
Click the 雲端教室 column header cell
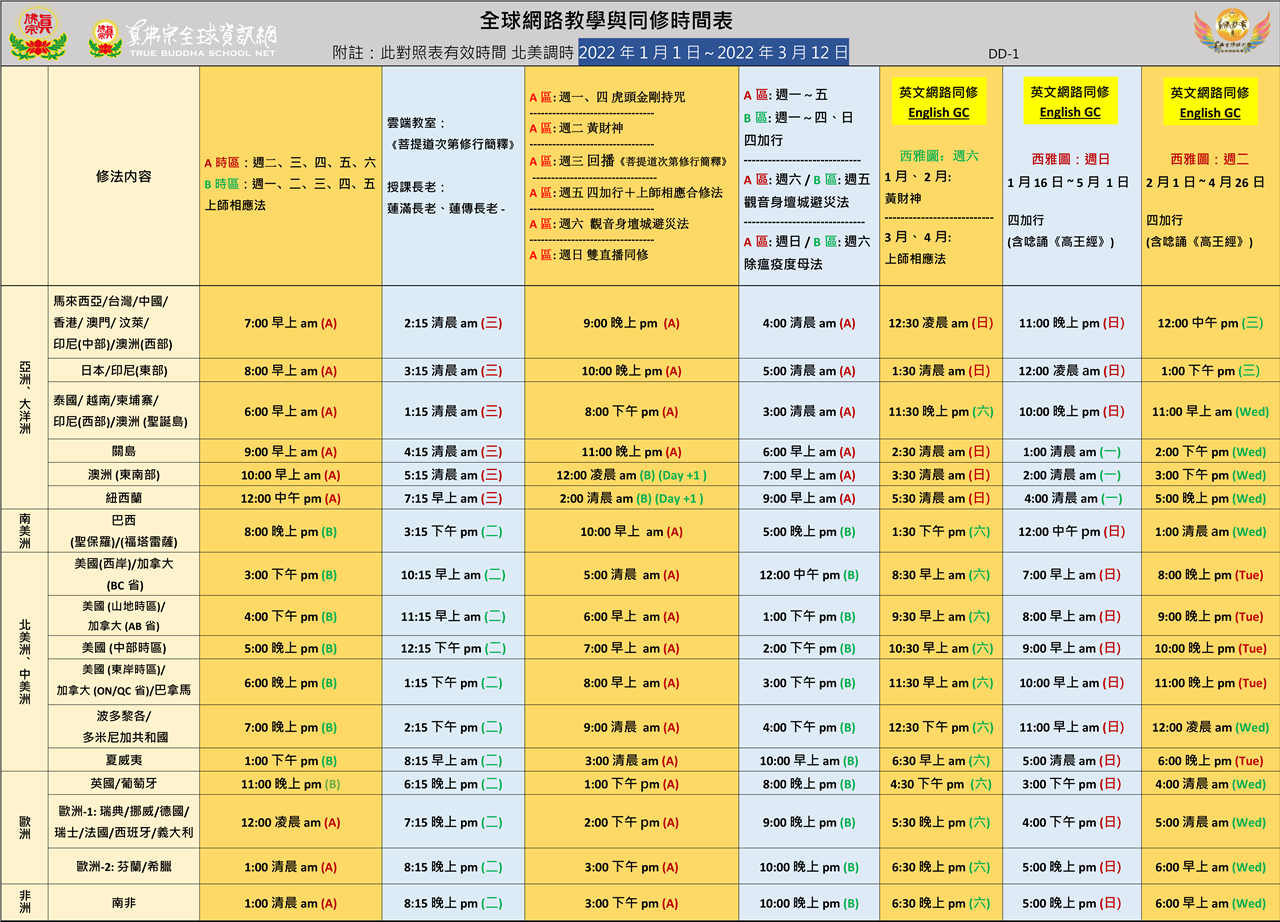[452, 176]
